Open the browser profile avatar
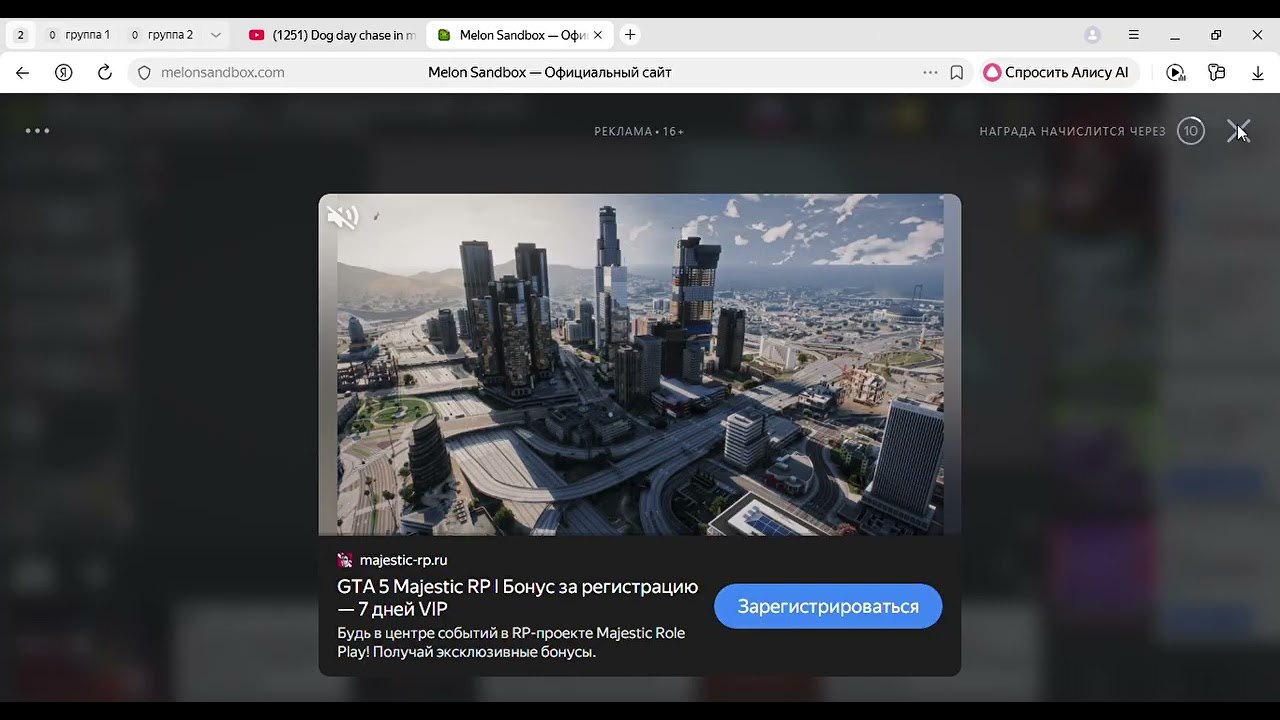This screenshot has height=720, width=1280. click(1092, 35)
